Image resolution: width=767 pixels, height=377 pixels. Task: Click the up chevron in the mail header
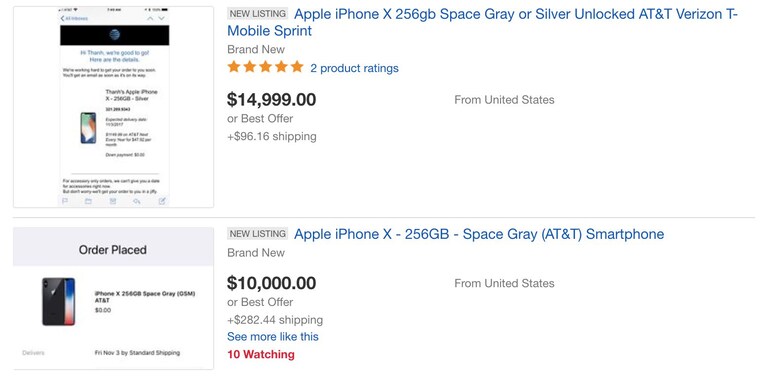click(150, 18)
